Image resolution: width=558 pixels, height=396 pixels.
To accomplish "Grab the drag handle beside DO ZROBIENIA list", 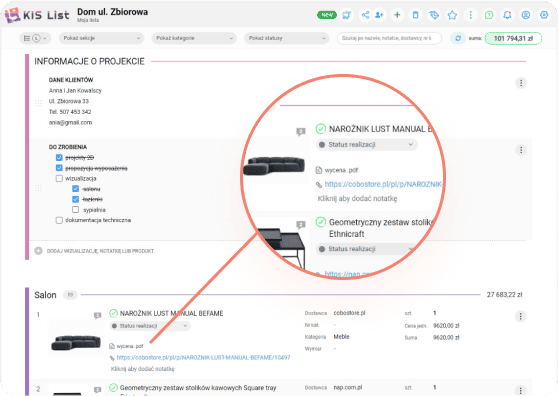I will 38,188.
